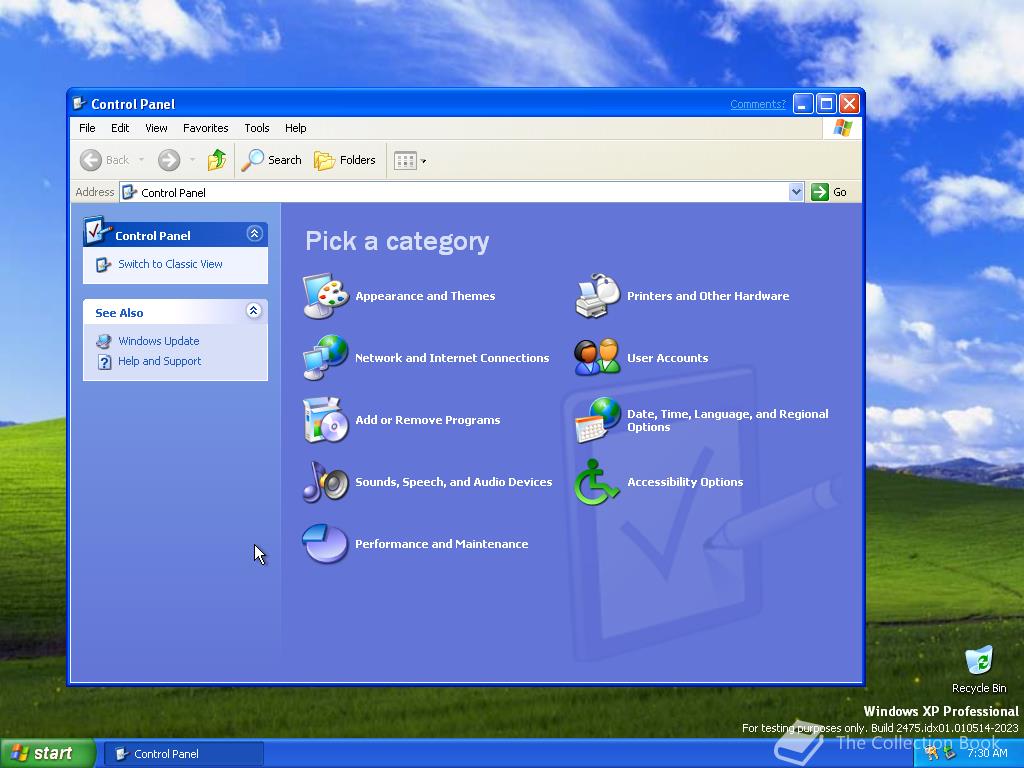Open the Date, Time, Language calendar icon

point(597,419)
